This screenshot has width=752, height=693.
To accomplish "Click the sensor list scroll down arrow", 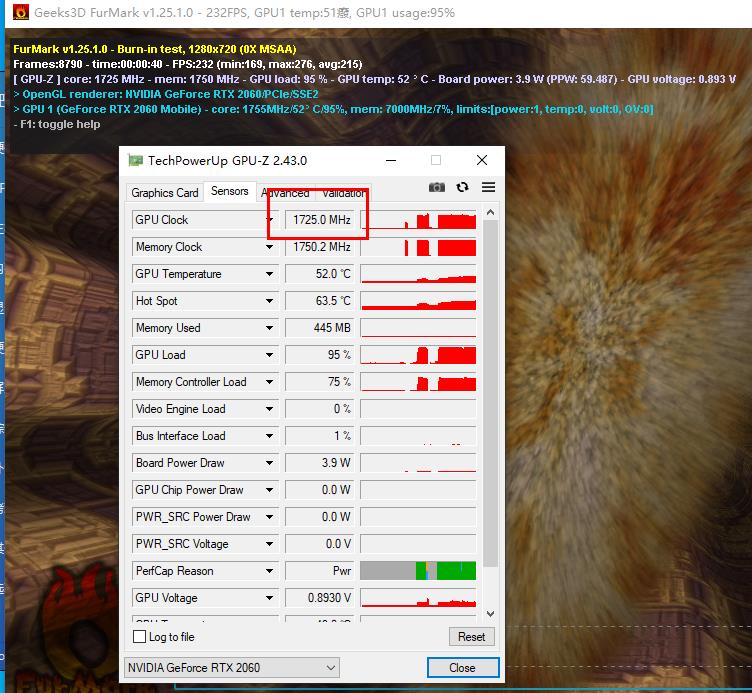I will tap(490, 613).
